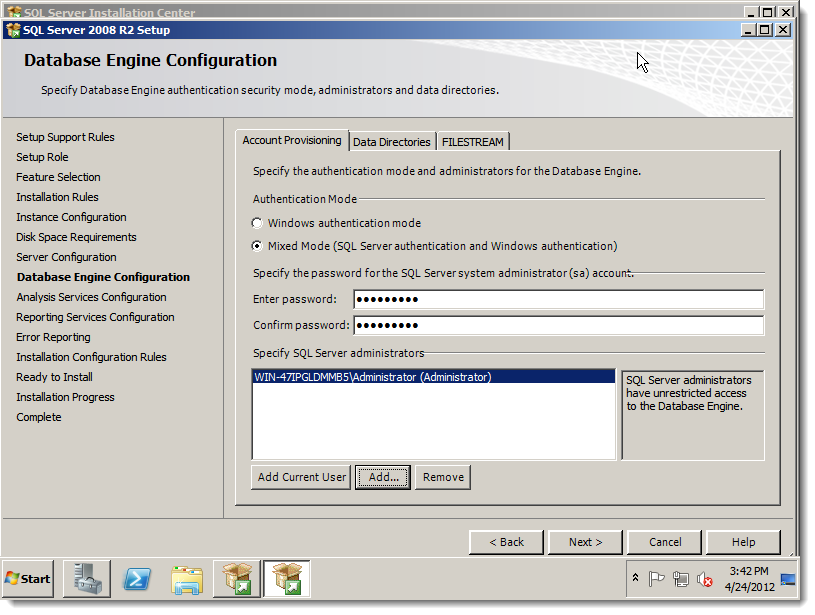Click the Setup Support Rules step
The height and width of the screenshot is (615, 815).
tap(65, 137)
